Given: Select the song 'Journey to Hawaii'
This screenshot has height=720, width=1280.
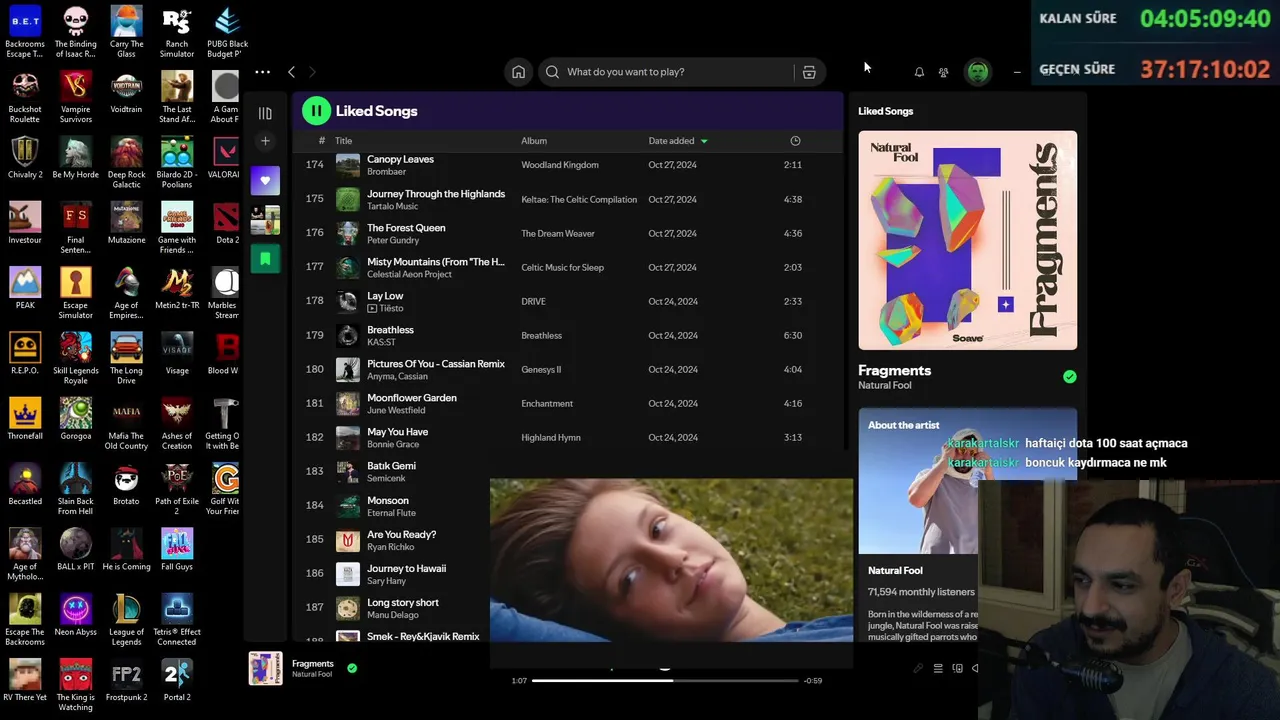Looking at the screenshot, I should [406, 568].
